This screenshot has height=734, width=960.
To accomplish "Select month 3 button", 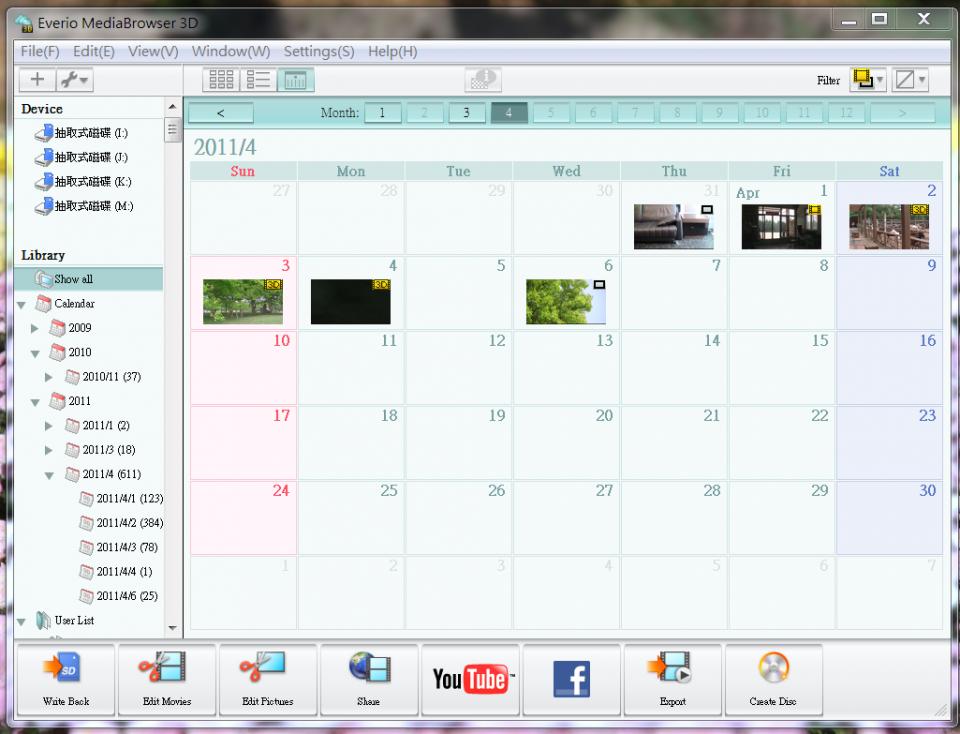I will click(x=466, y=113).
